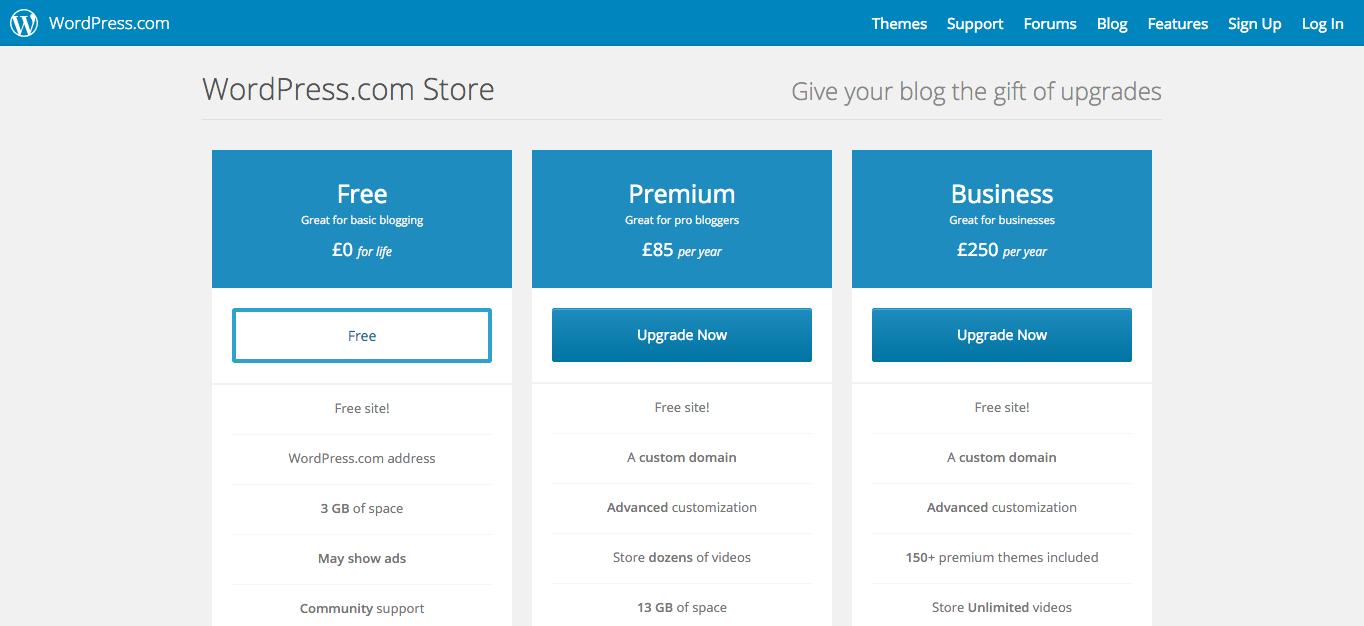Open the WordPress Blog page
1364x626 pixels.
(1111, 23)
